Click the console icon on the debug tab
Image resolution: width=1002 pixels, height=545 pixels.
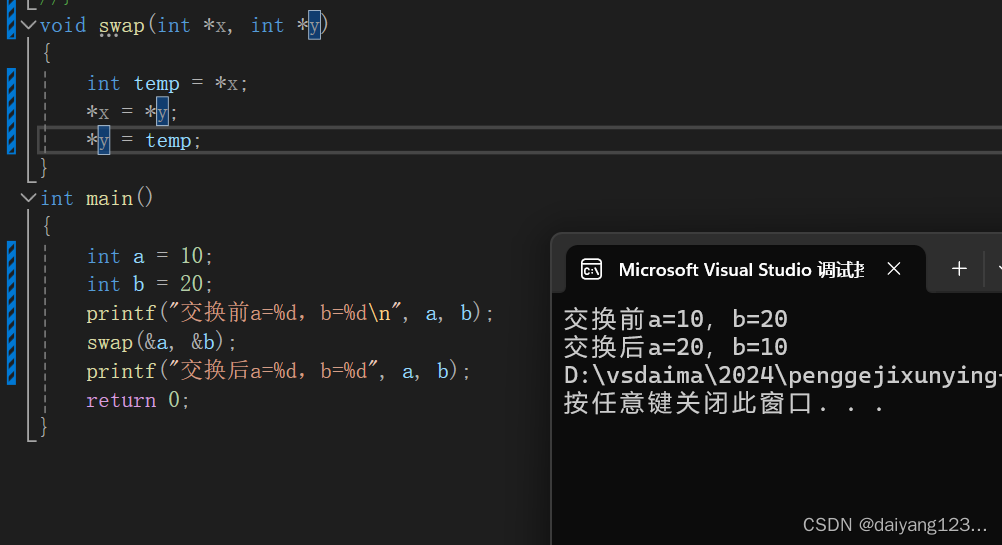591,269
